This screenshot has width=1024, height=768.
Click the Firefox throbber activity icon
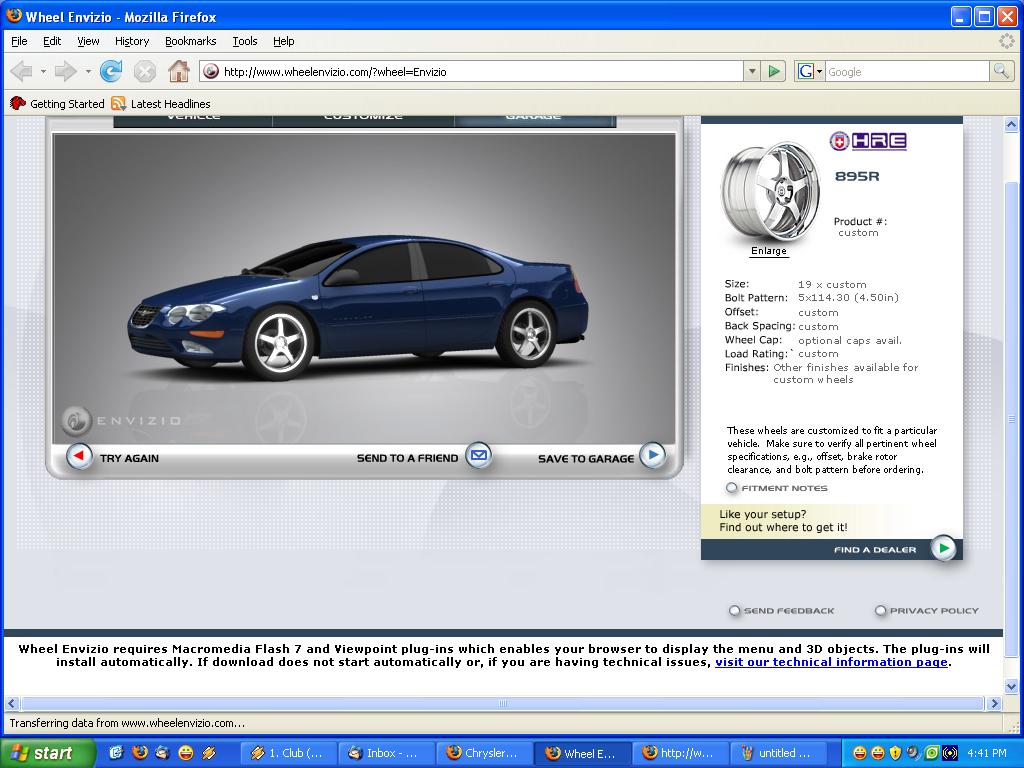point(1006,41)
